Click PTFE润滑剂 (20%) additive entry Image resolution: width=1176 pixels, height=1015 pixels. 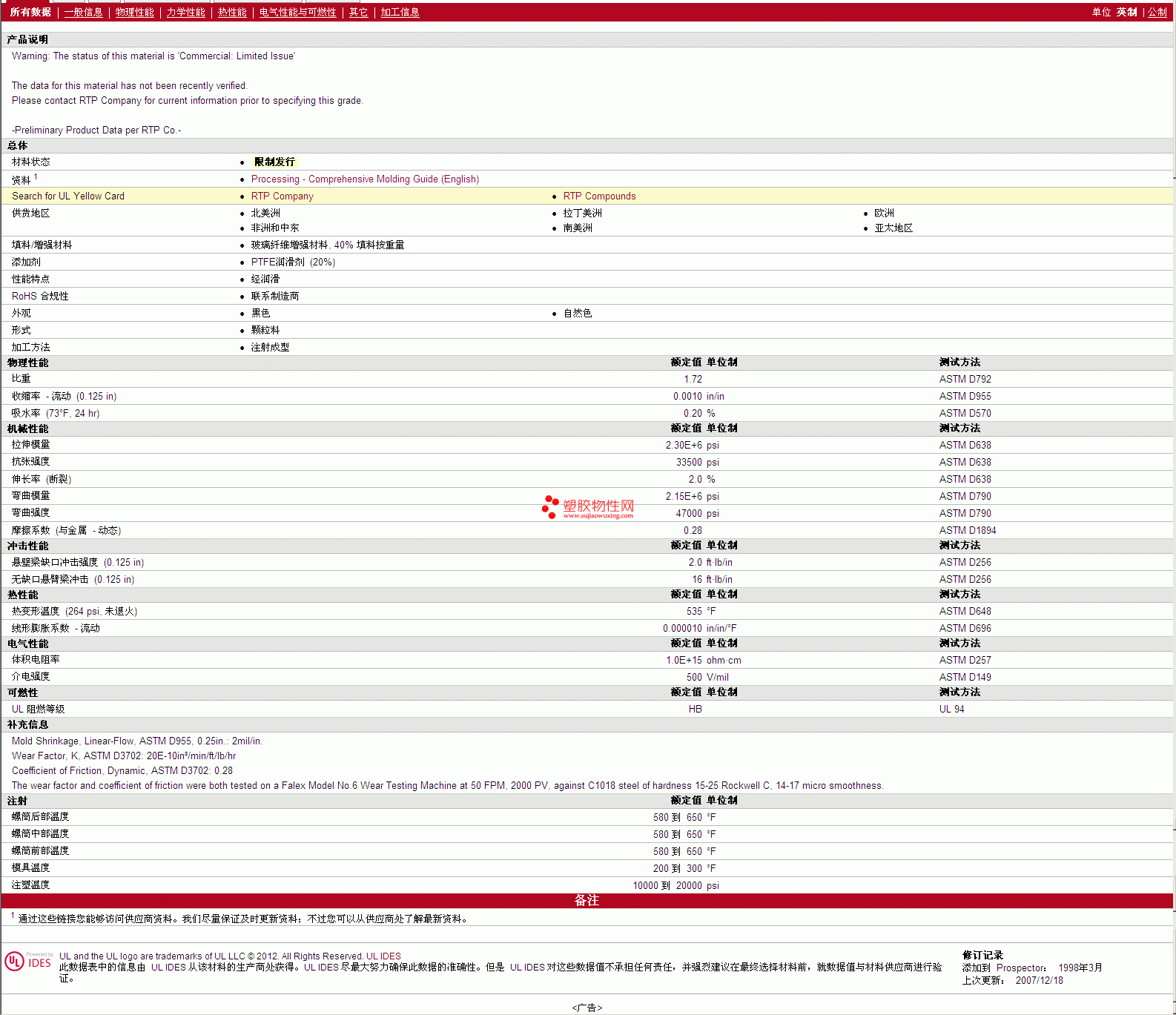293,262
